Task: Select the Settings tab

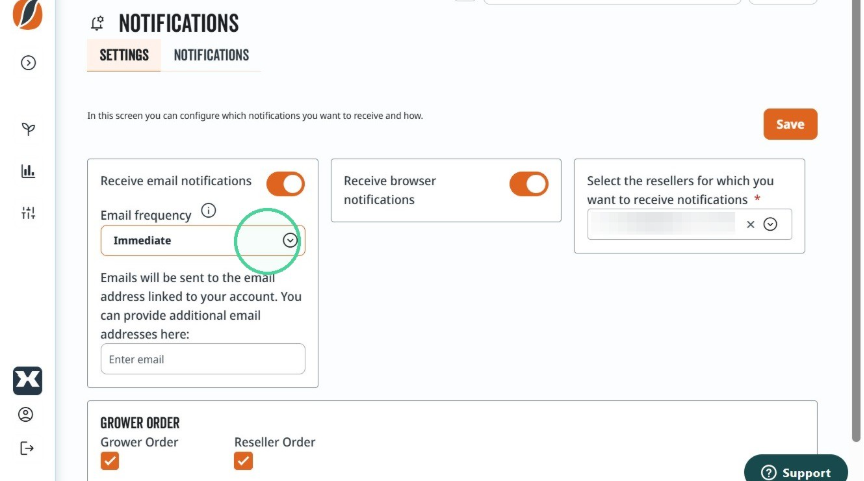Action: (124, 55)
